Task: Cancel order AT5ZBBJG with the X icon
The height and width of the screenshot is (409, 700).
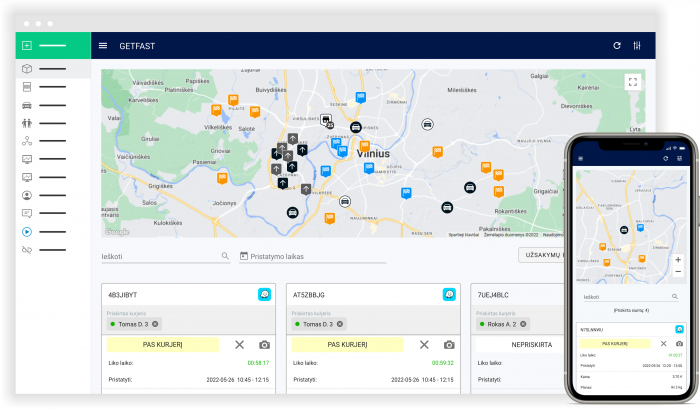Action: pos(424,345)
